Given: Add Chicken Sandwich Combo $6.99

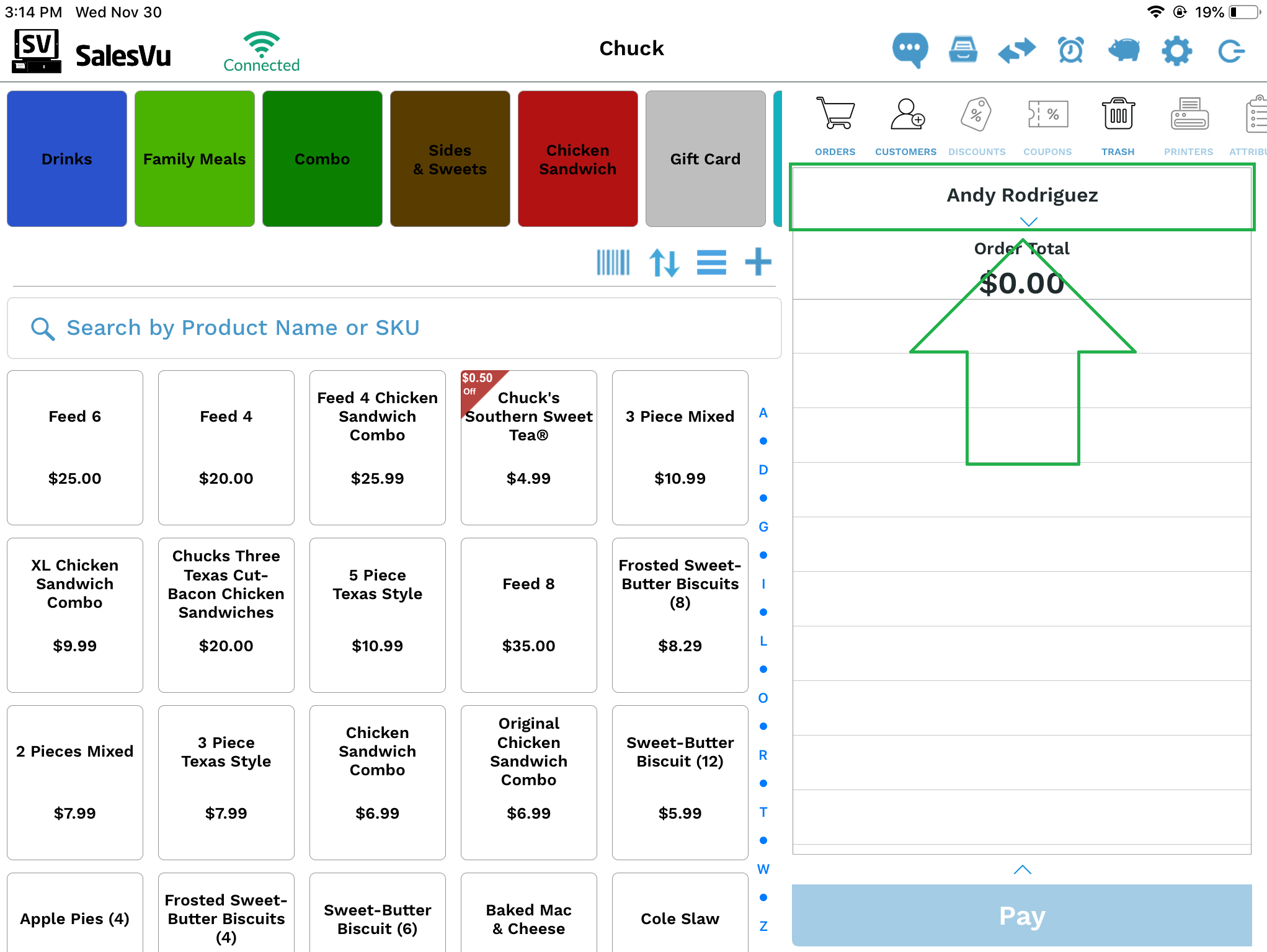Looking at the screenshot, I should click(378, 783).
